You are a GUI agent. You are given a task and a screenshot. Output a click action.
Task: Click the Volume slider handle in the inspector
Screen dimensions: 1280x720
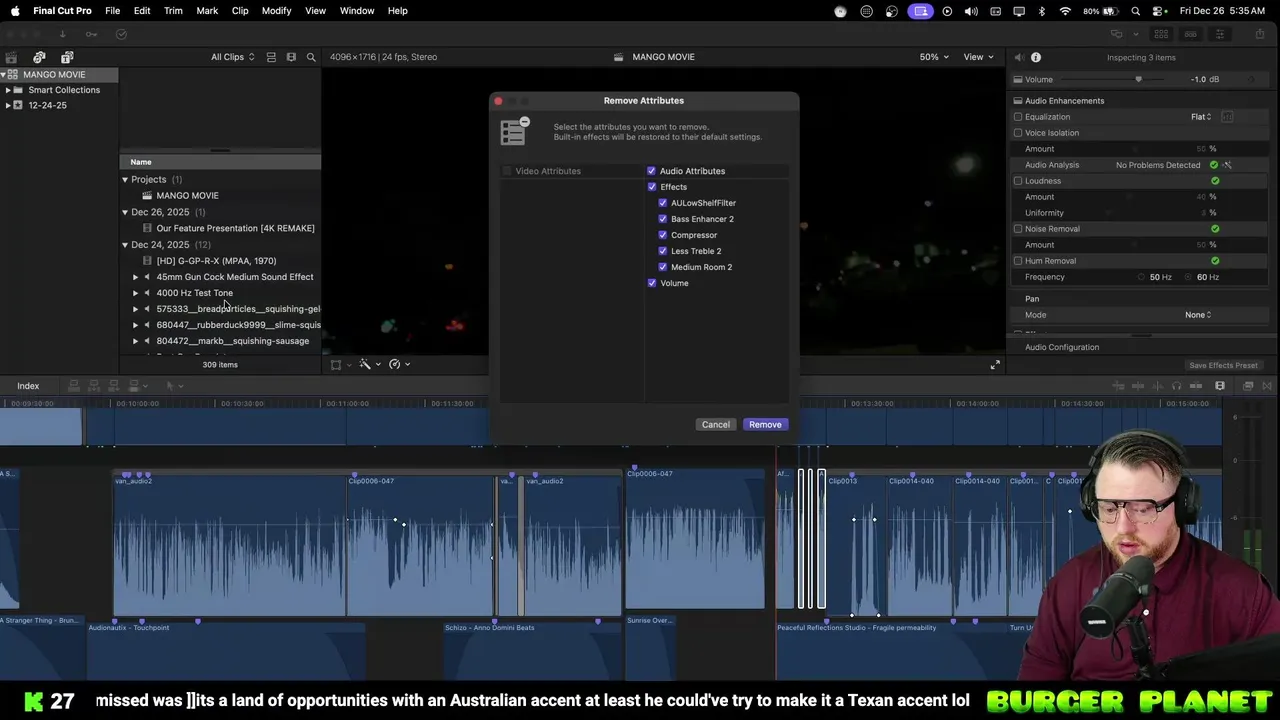pos(1138,80)
